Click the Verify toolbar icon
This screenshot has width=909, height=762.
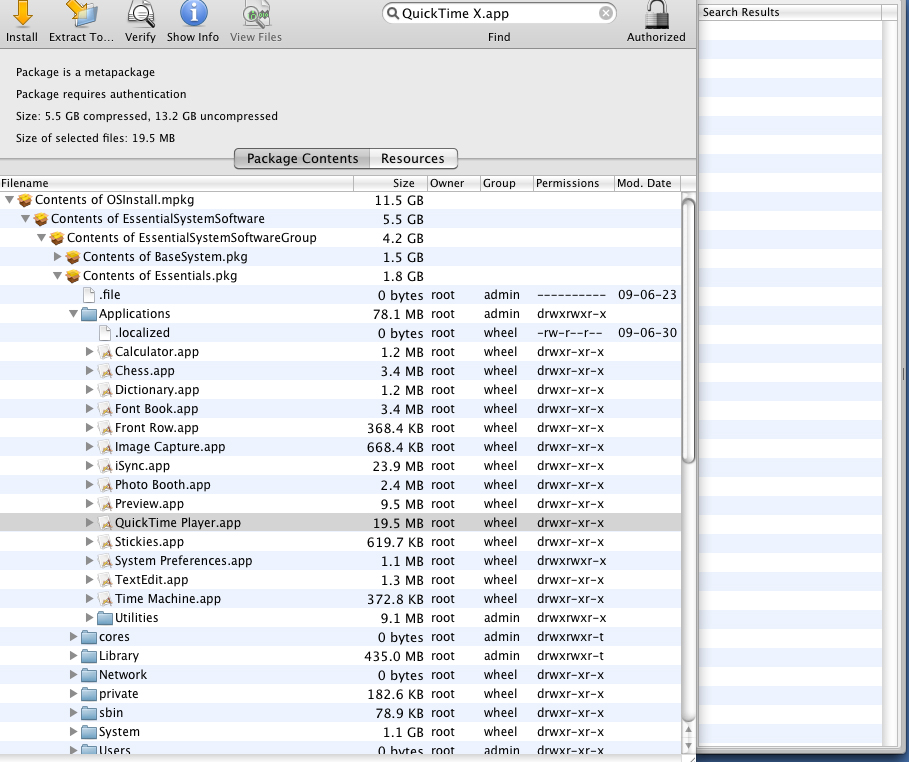(140, 14)
